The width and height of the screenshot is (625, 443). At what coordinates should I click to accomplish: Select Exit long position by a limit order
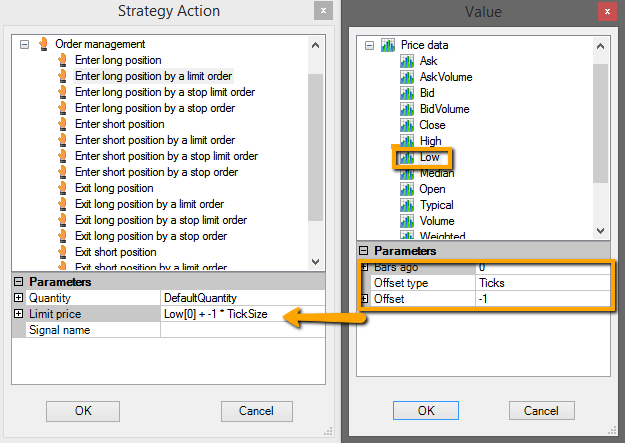pyautogui.click(x=149, y=204)
